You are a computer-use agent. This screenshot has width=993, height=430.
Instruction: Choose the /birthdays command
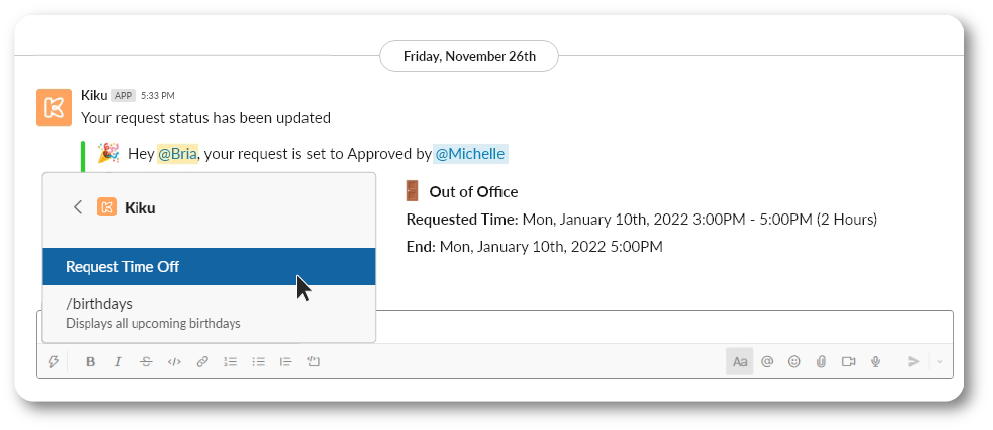[x=209, y=313]
